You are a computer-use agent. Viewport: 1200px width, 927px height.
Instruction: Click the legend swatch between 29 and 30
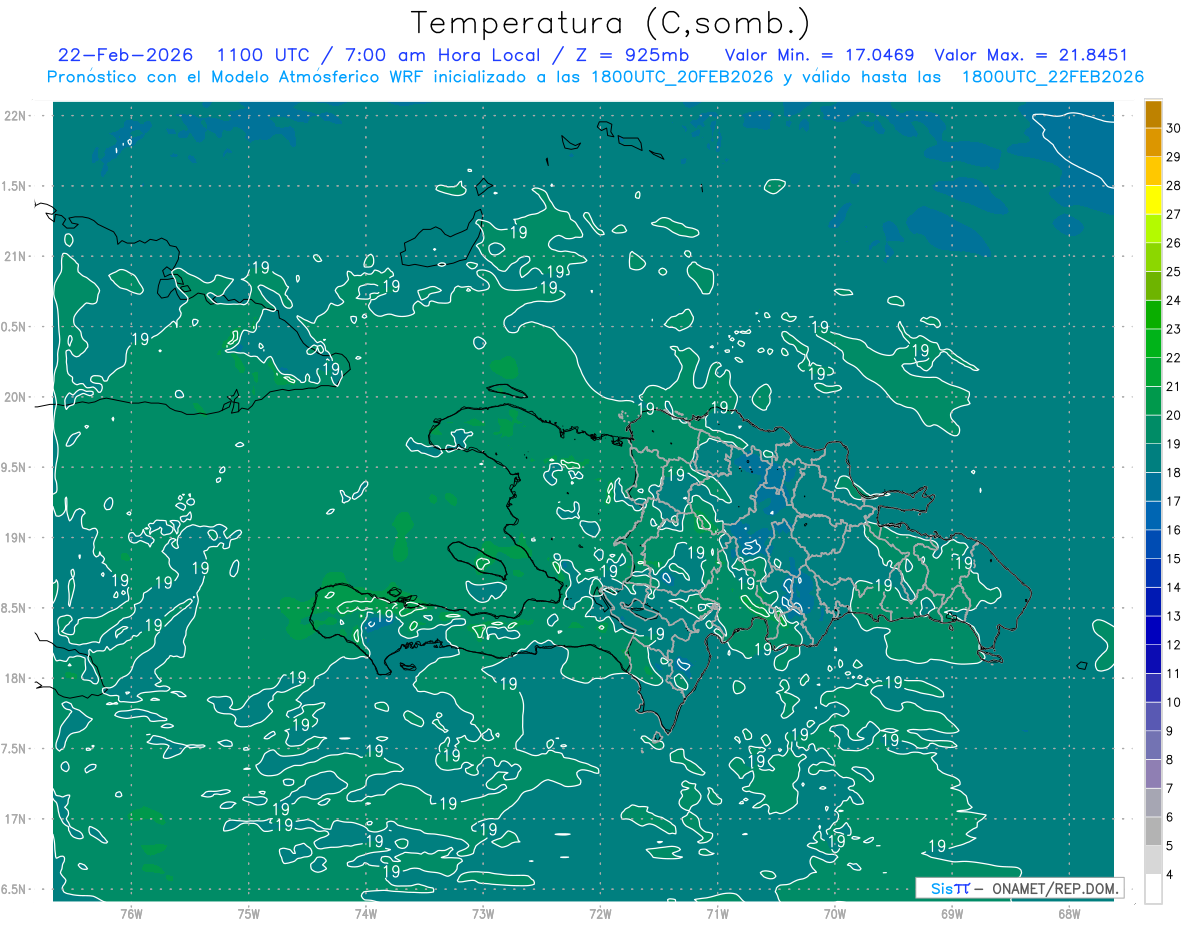[x=1154, y=142]
